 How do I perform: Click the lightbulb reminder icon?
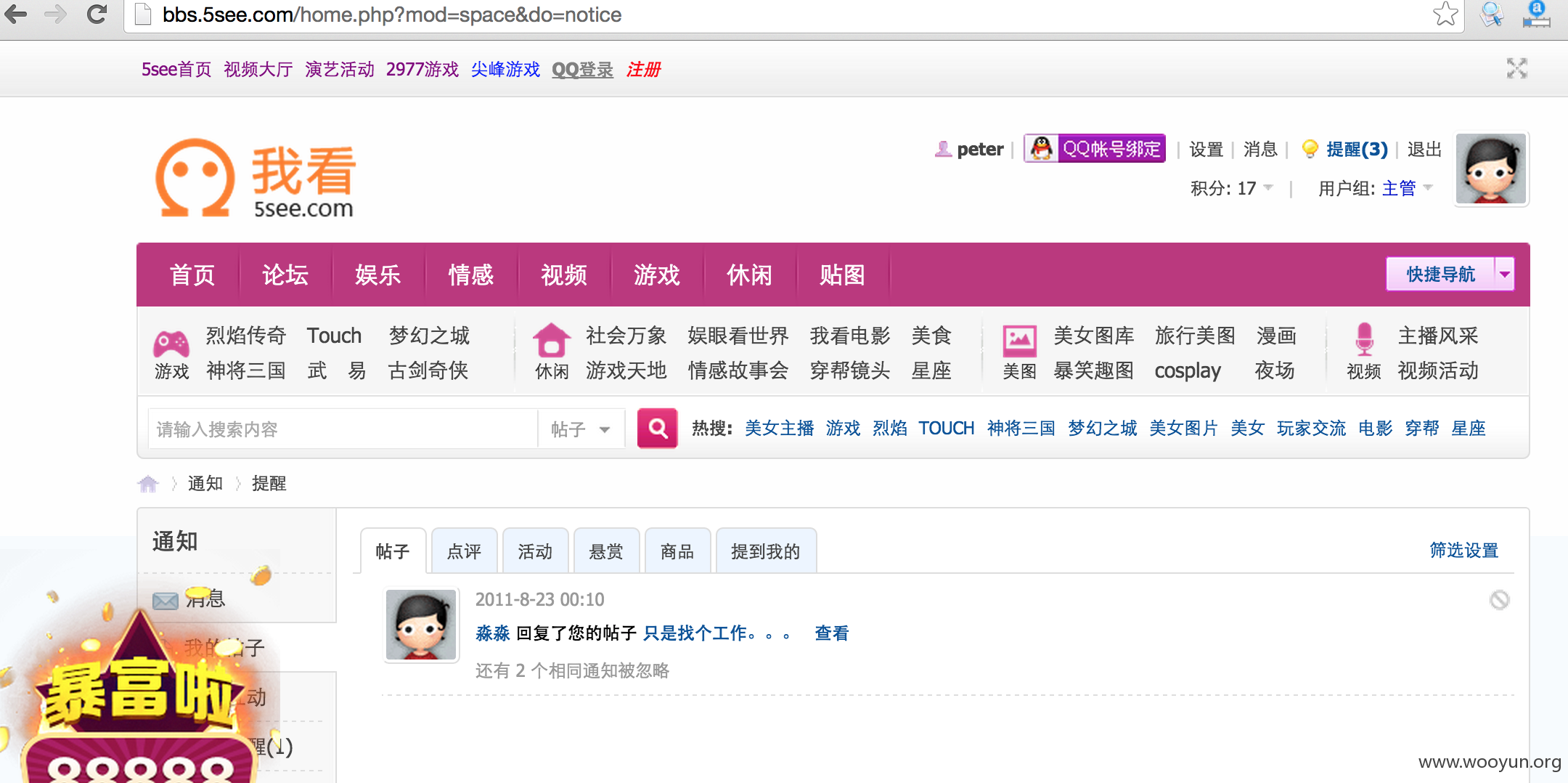pyautogui.click(x=1310, y=149)
